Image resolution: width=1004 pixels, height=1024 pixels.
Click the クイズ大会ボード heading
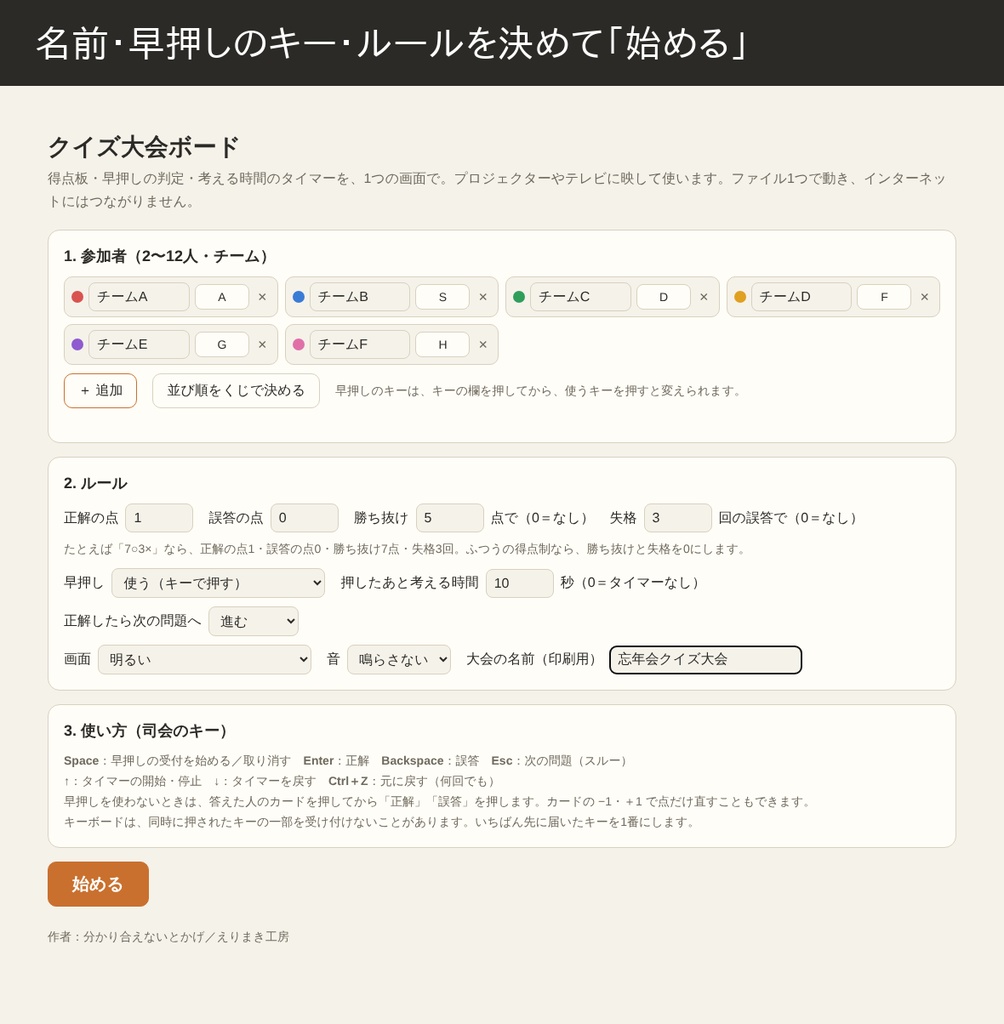(x=144, y=147)
